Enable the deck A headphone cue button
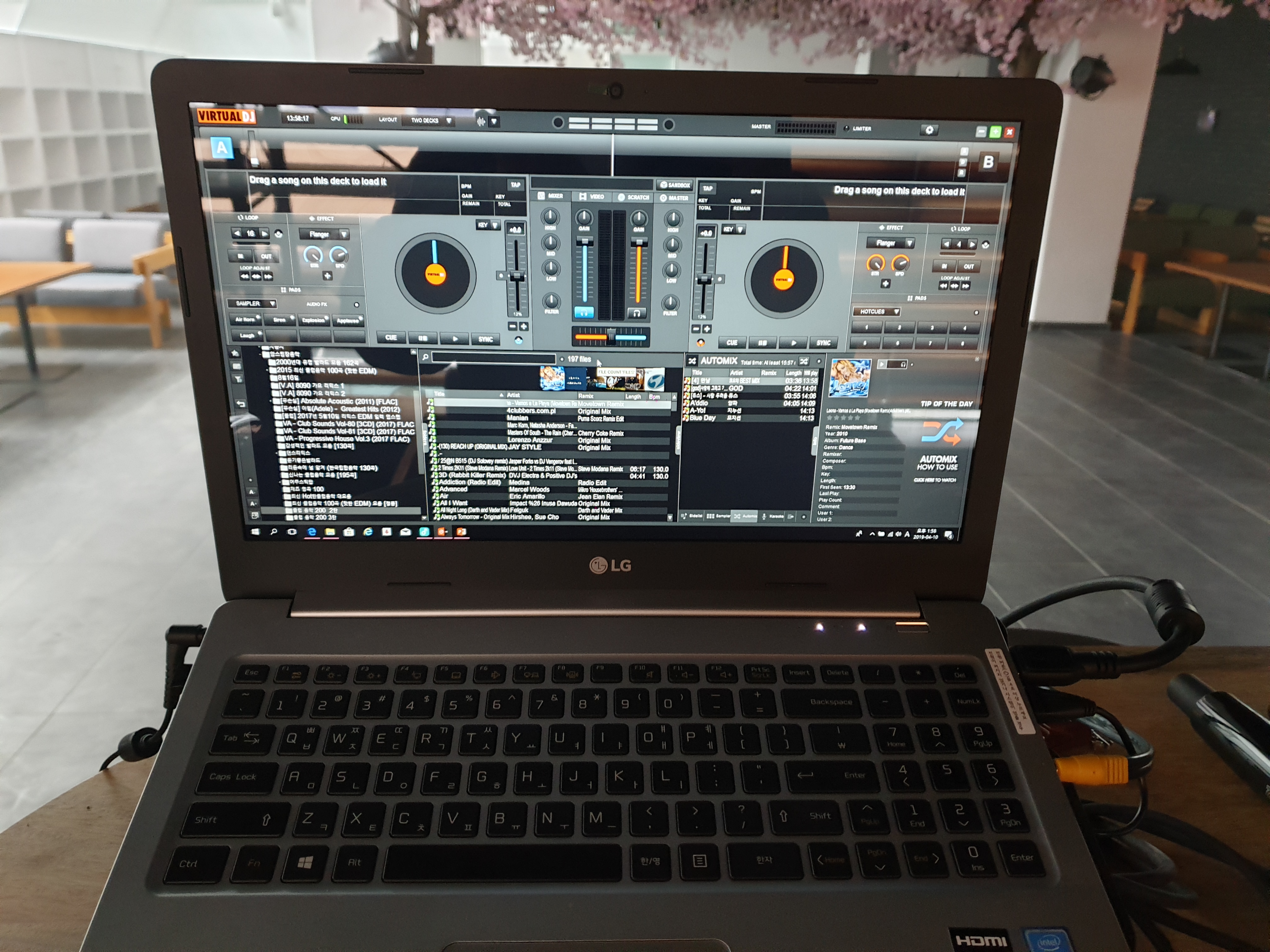Viewport: 1270px width, 952px height. pos(584,312)
